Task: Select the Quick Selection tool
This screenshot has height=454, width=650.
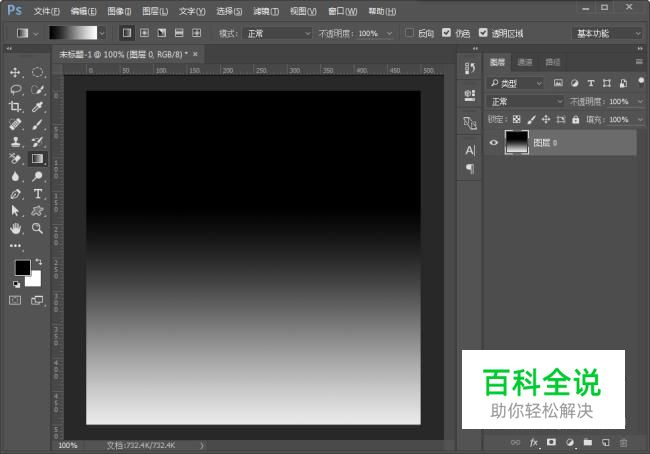Action: click(x=37, y=90)
